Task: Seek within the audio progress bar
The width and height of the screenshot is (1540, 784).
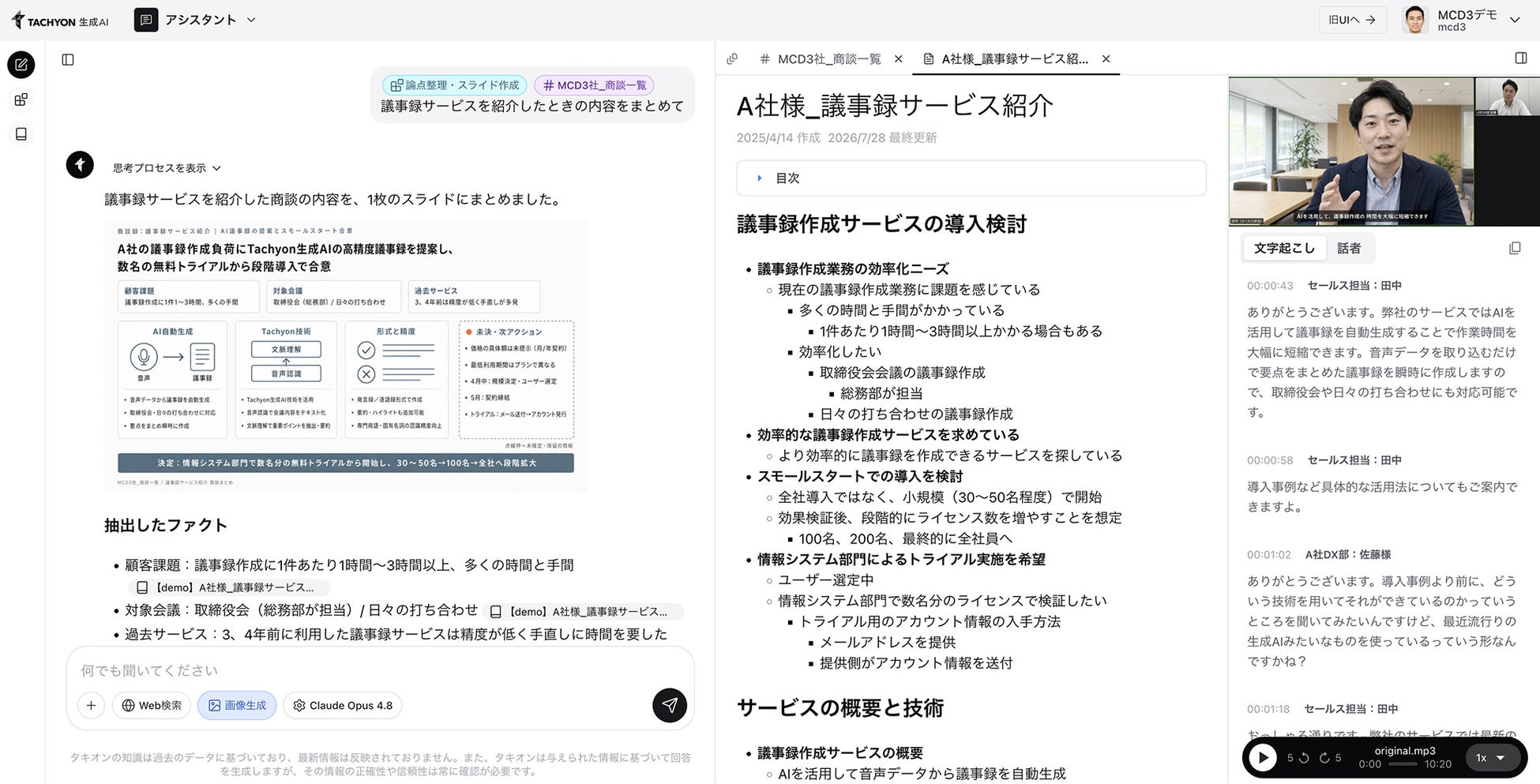Action: [x=1403, y=764]
